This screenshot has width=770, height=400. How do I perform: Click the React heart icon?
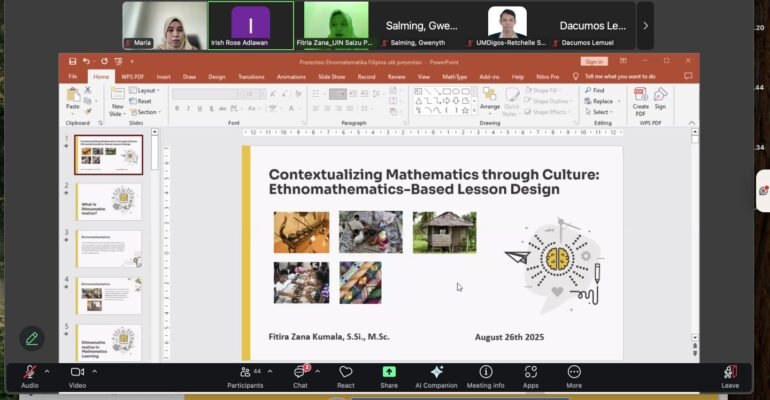(x=346, y=373)
